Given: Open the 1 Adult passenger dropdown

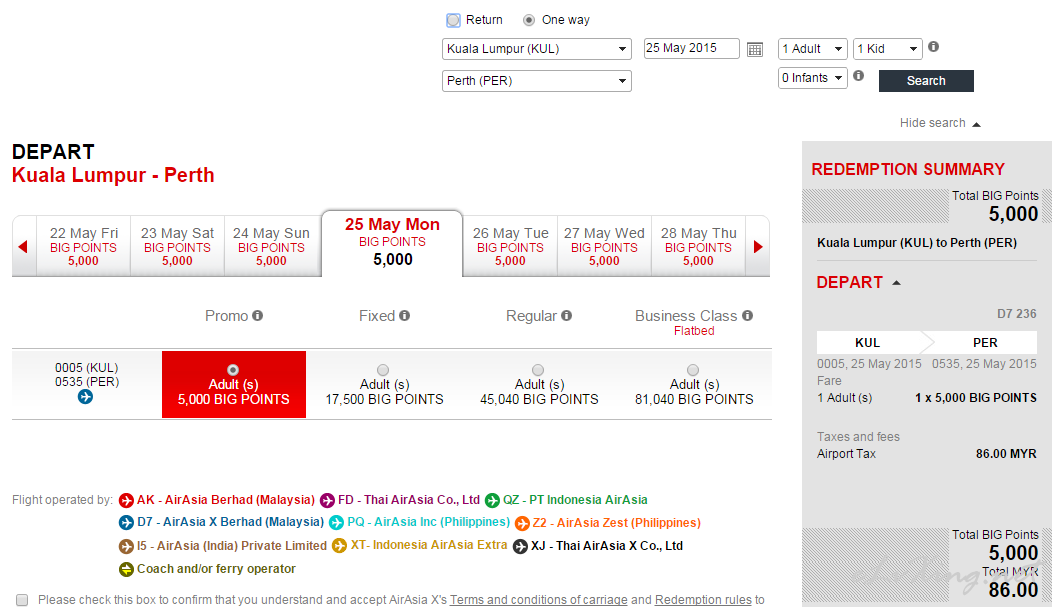Looking at the screenshot, I should point(812,49).
